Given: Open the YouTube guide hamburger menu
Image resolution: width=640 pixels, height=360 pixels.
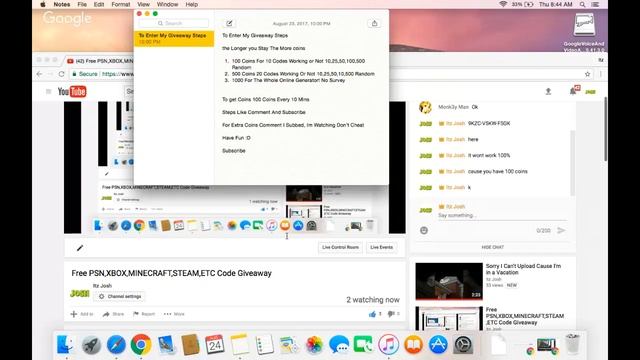Looking at the screenshot, I should tap(49, 91).
